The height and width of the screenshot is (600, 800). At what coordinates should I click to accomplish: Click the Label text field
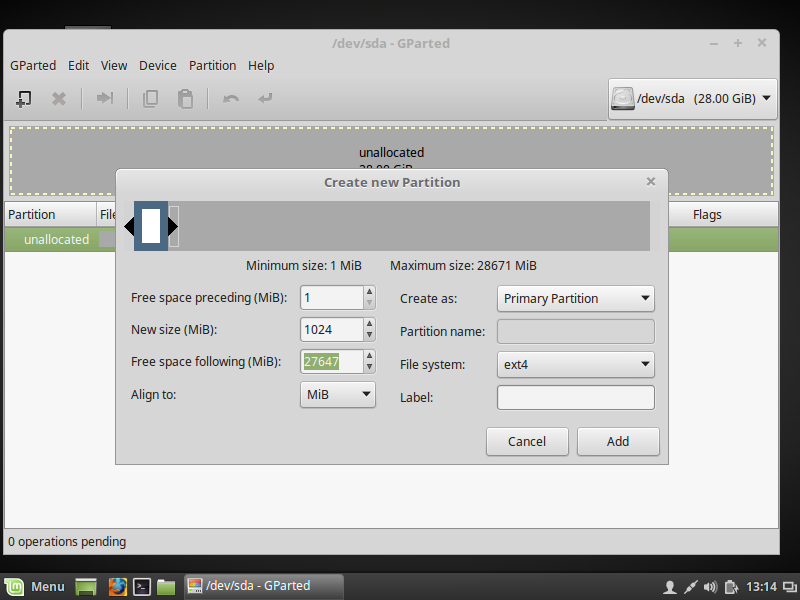(x=576, y=397)
